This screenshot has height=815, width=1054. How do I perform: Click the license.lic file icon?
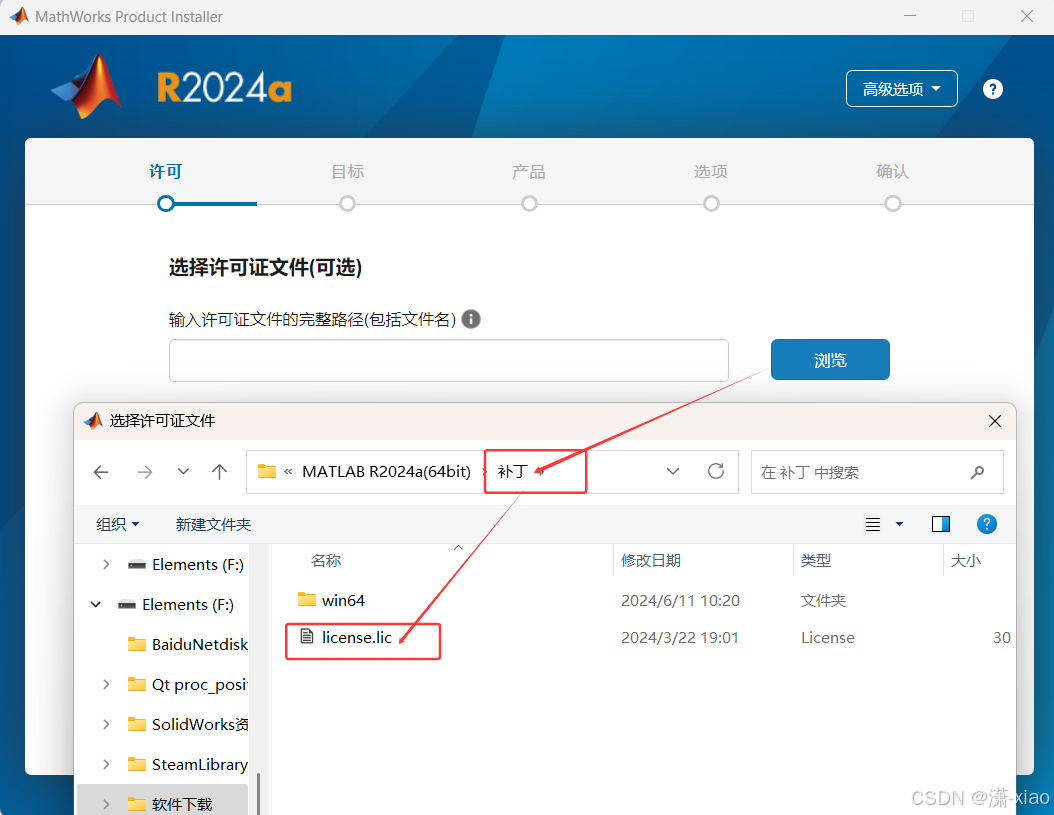307,636
